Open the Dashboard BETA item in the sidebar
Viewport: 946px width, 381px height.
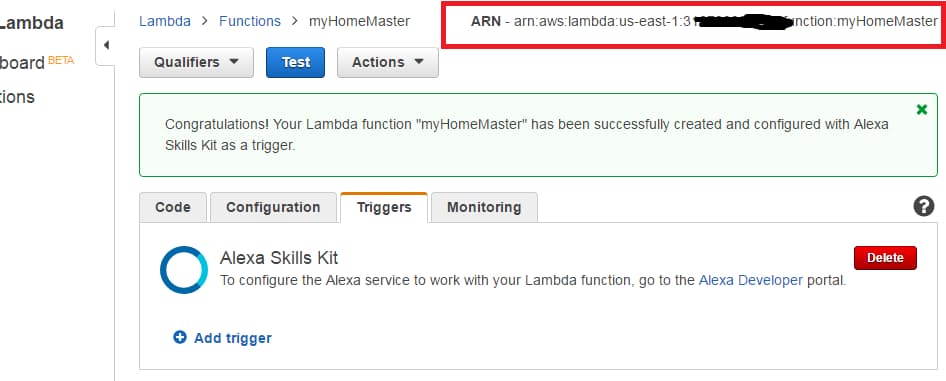point(36,61)
